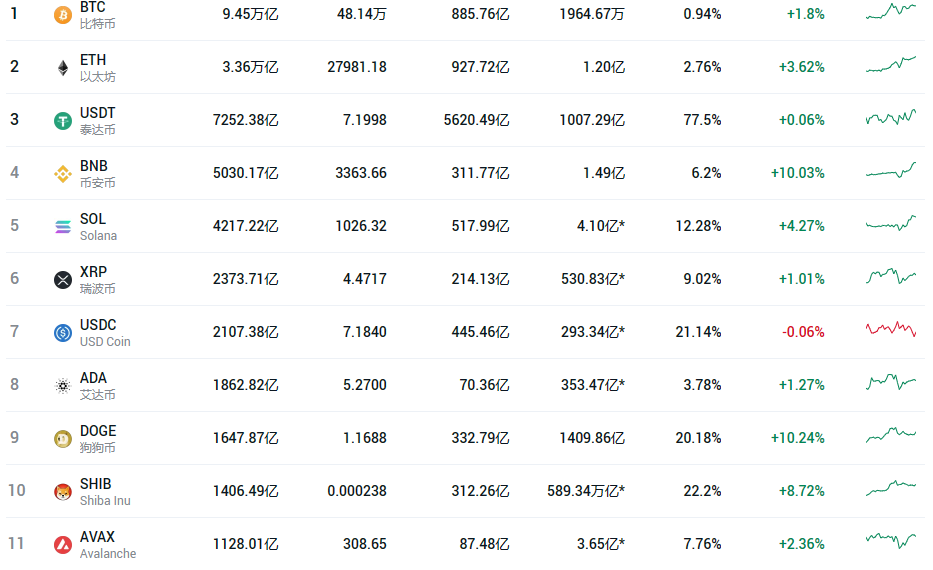933x570 pixels.
Task: Click the red Avalanche logo icon
Action: click(x=62, y=544)
